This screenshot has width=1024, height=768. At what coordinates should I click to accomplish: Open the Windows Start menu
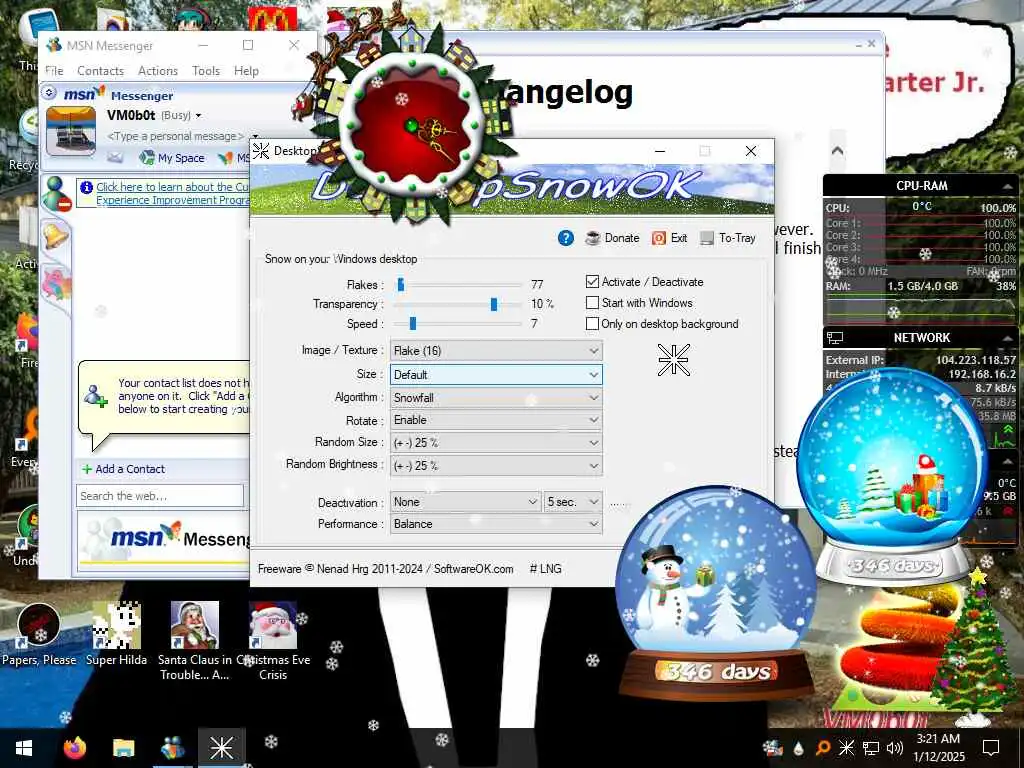point(24,748)
